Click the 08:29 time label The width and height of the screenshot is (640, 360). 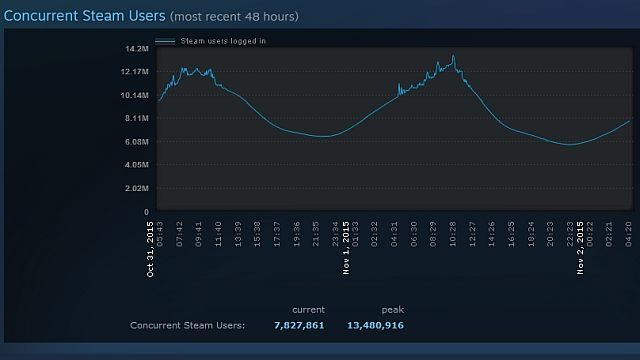pos(433,234)
